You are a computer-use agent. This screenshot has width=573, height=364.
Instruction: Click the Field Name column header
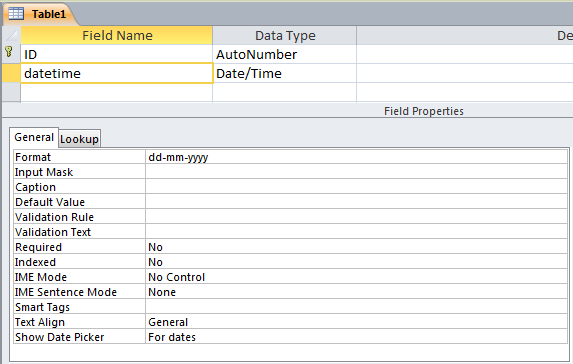point(117,35)
